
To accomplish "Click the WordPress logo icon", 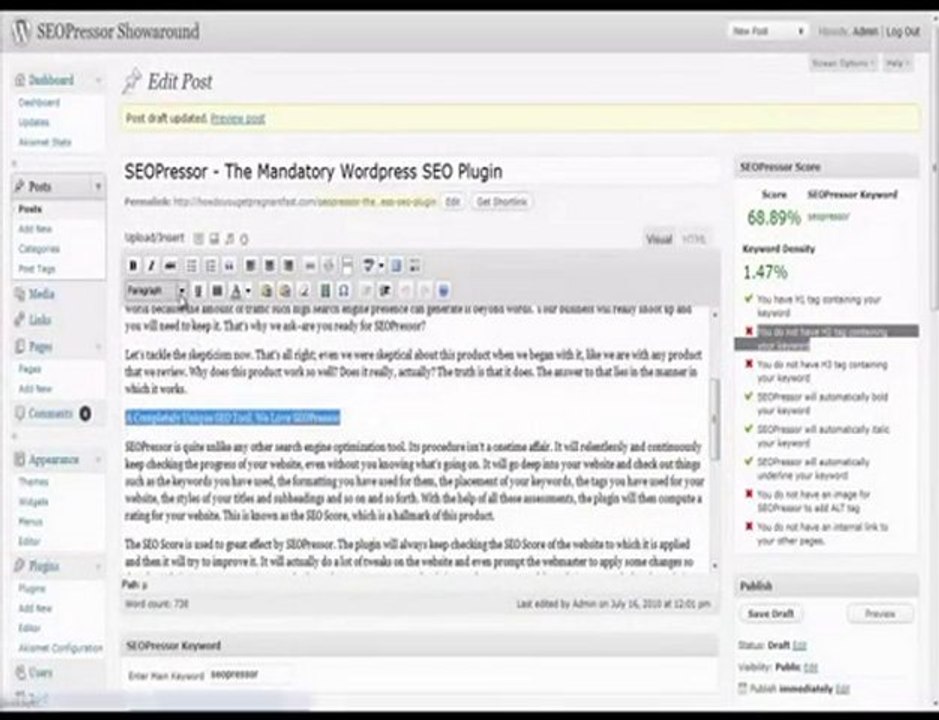I will pyautogui.click(x=22, y=31).
